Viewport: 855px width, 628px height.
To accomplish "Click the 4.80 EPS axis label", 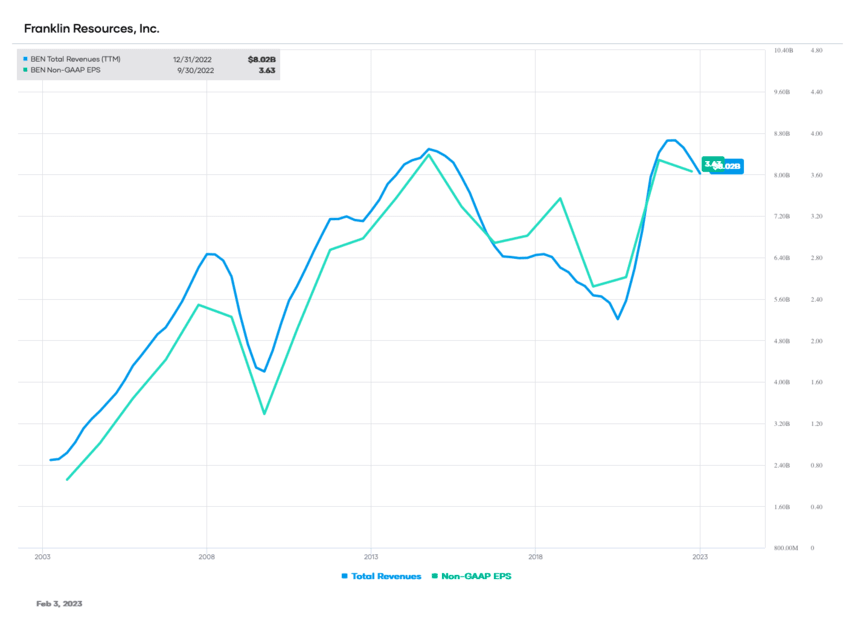I will click(816, 50).
